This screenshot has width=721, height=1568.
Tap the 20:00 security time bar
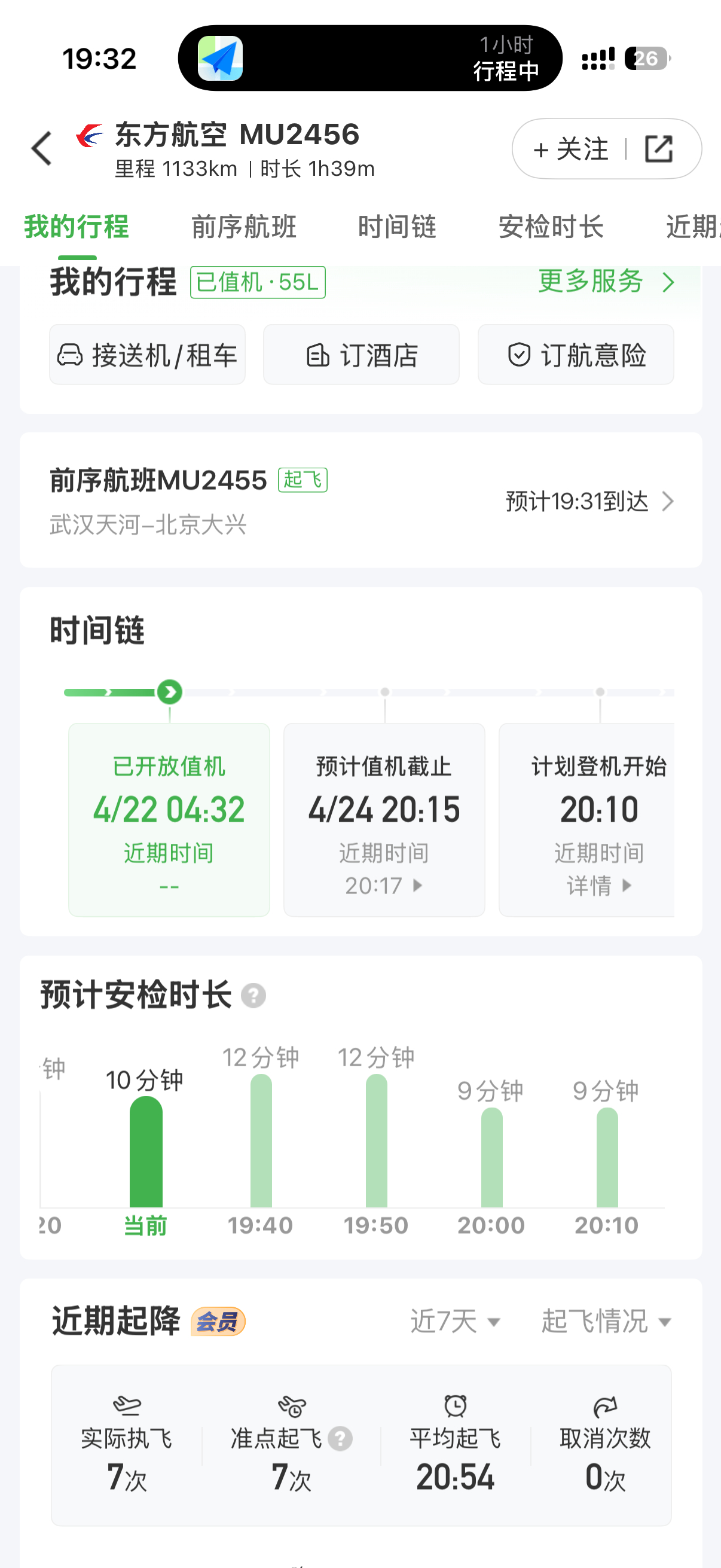pos(491,1157)
